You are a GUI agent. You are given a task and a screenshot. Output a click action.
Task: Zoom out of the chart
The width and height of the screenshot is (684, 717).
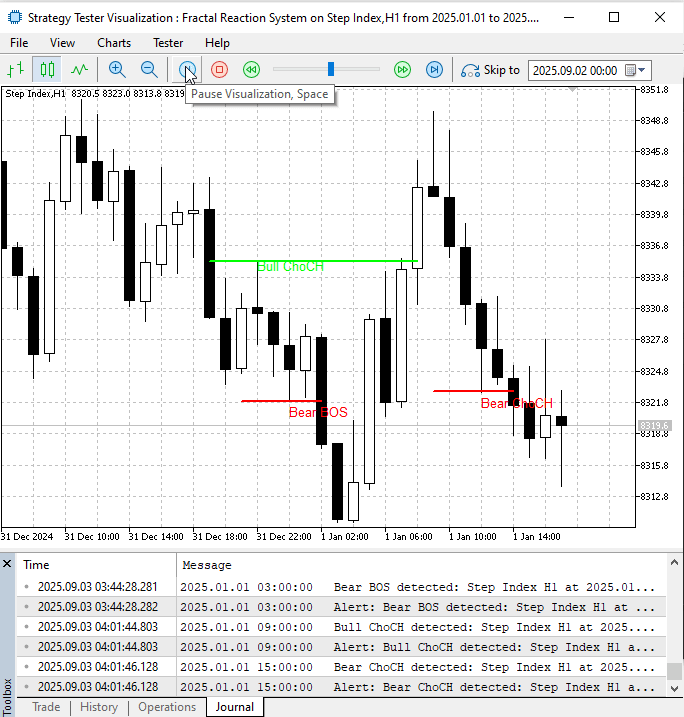click(x=149, y=70)
